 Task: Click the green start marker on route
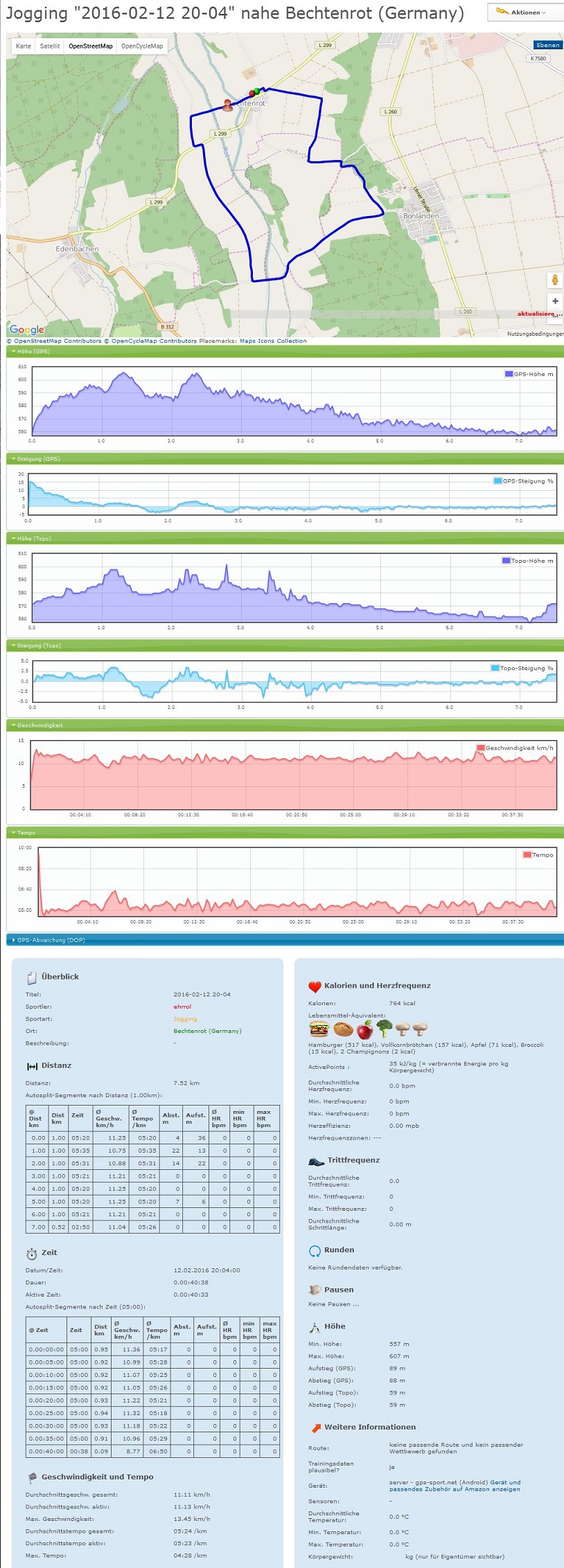click(257, 91)
